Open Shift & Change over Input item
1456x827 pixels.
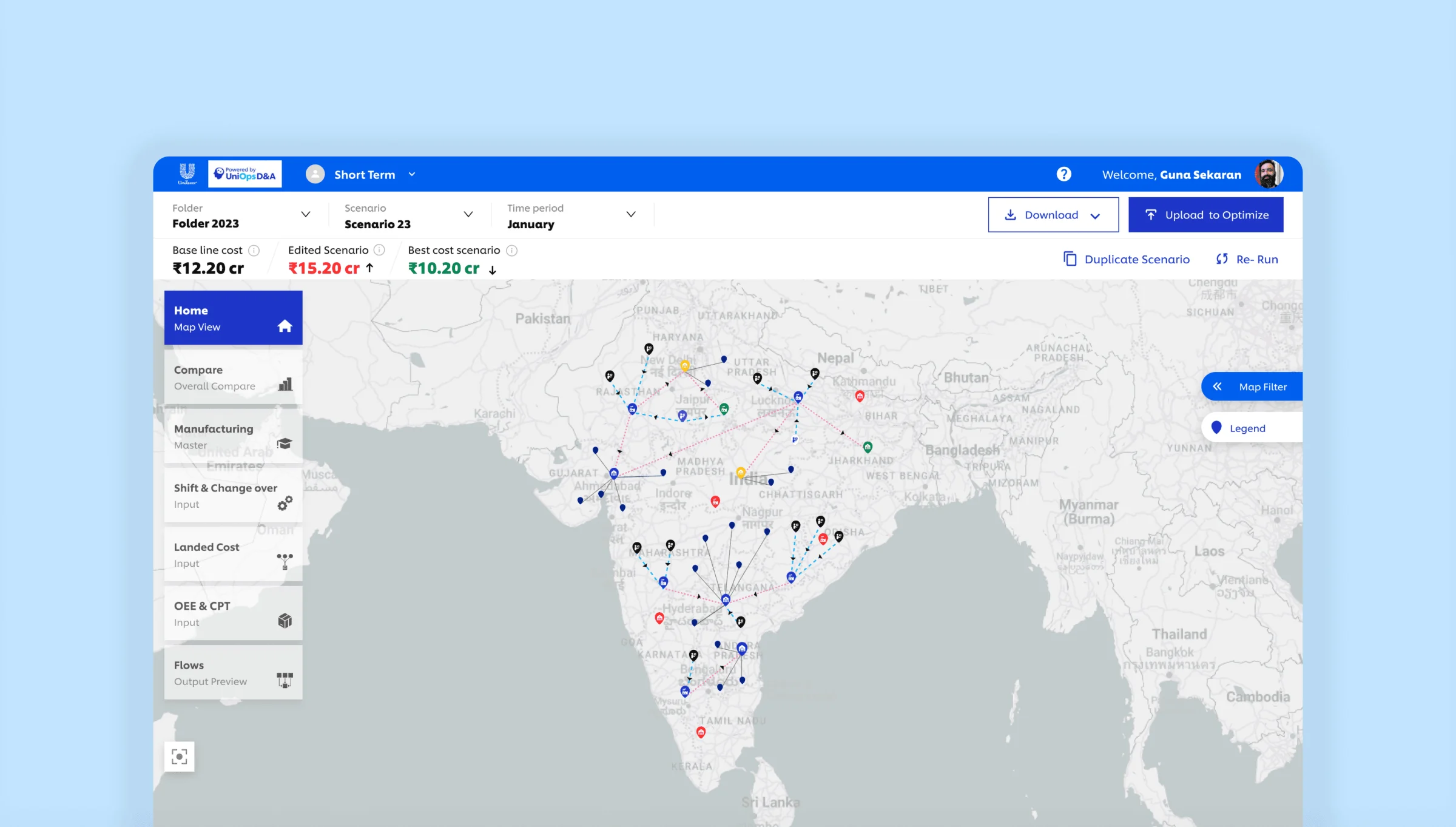tap(233, 495)
